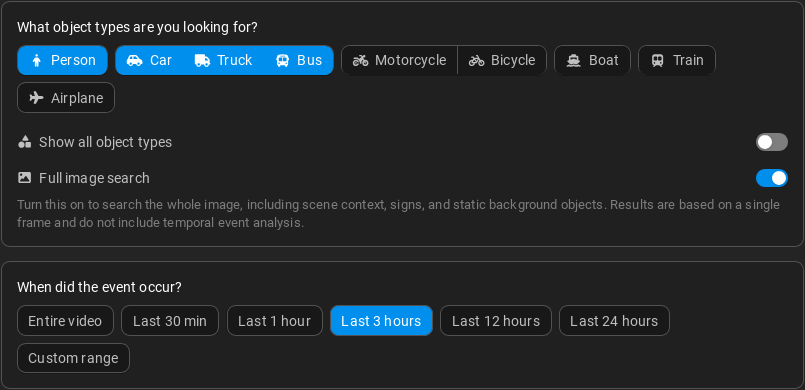
Task: Select the Boat object type
Action: tap(592, 60)
